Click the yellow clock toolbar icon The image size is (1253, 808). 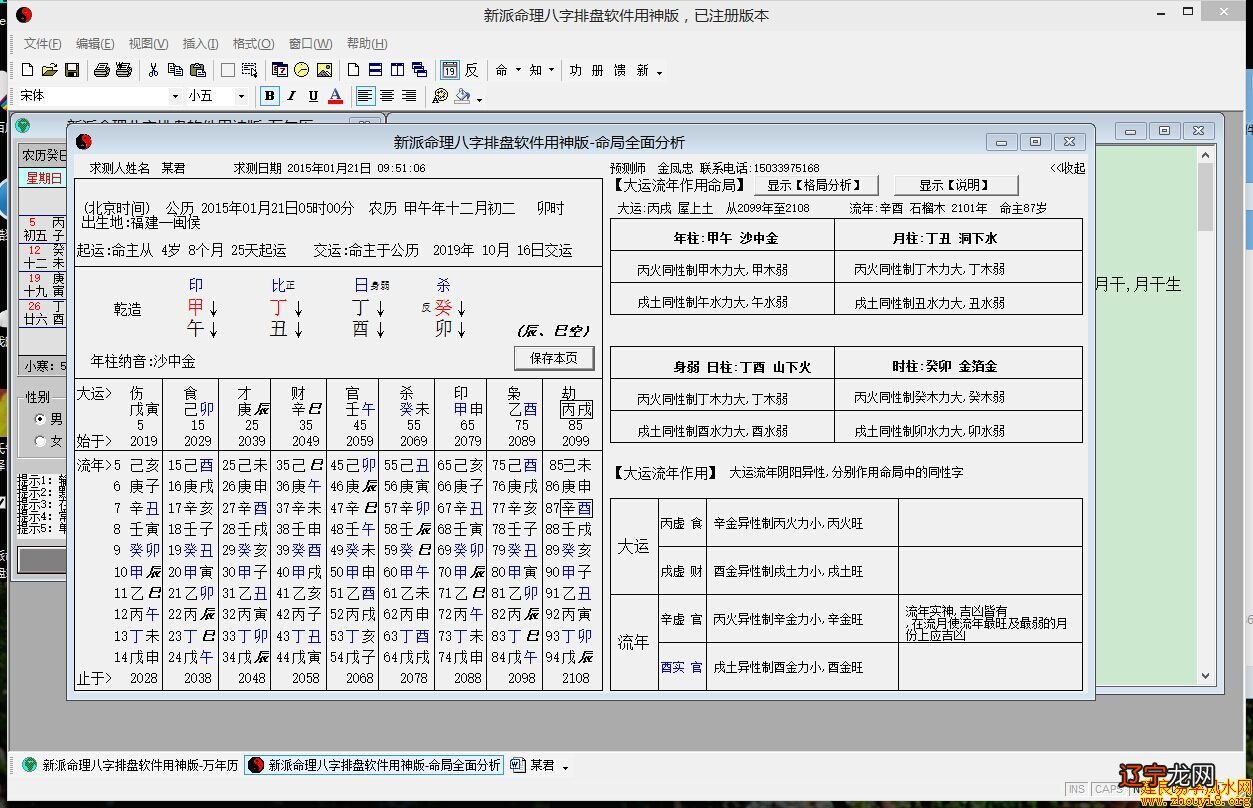pyautogui.click(x=301, y=70)
